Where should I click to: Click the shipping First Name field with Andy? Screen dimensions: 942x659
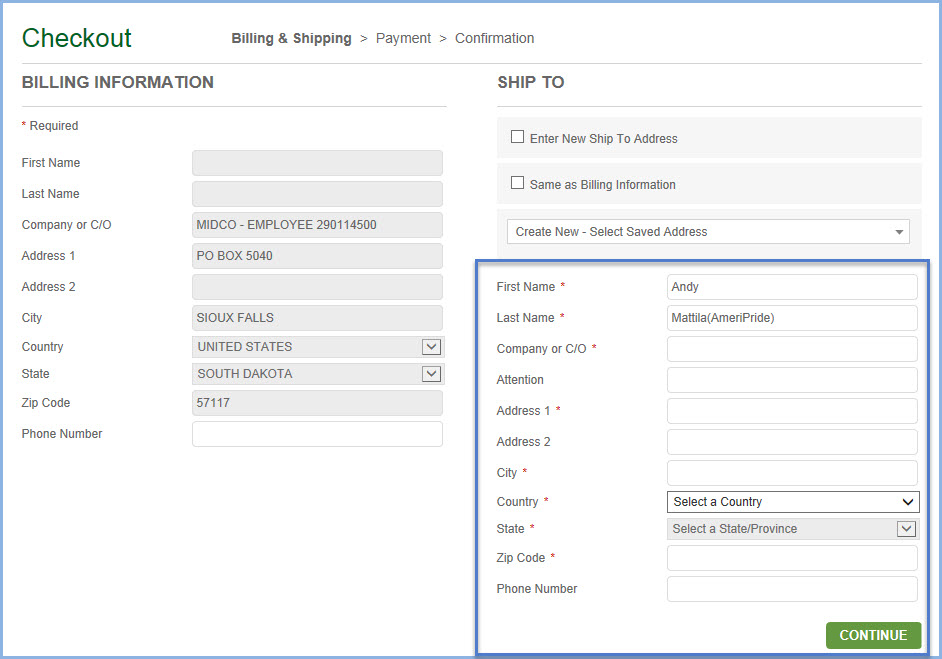[792, 287]
